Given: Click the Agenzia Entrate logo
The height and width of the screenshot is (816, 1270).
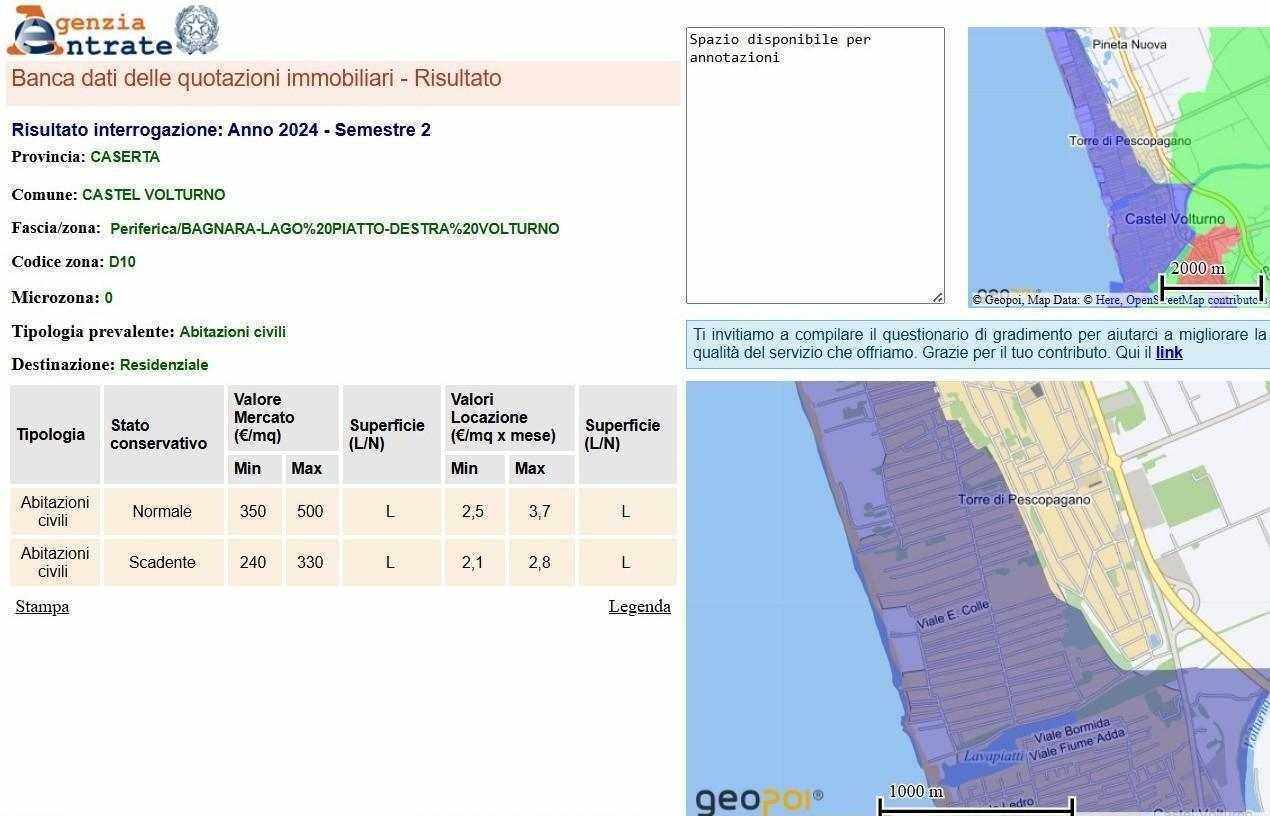Looking at the screenshot, I should [90, 32].
